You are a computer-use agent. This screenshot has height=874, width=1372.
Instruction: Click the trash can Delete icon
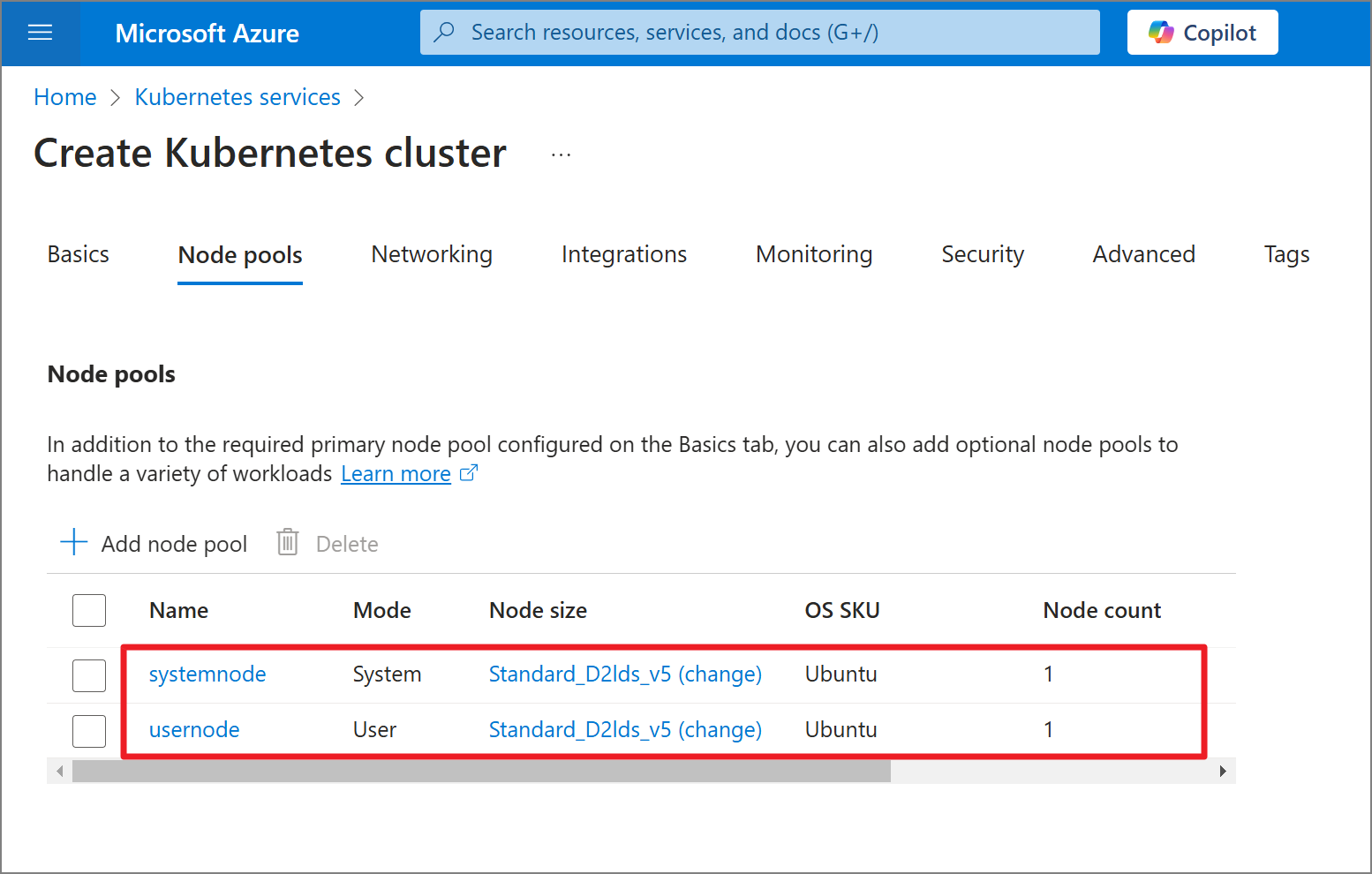tap(288, 542)
